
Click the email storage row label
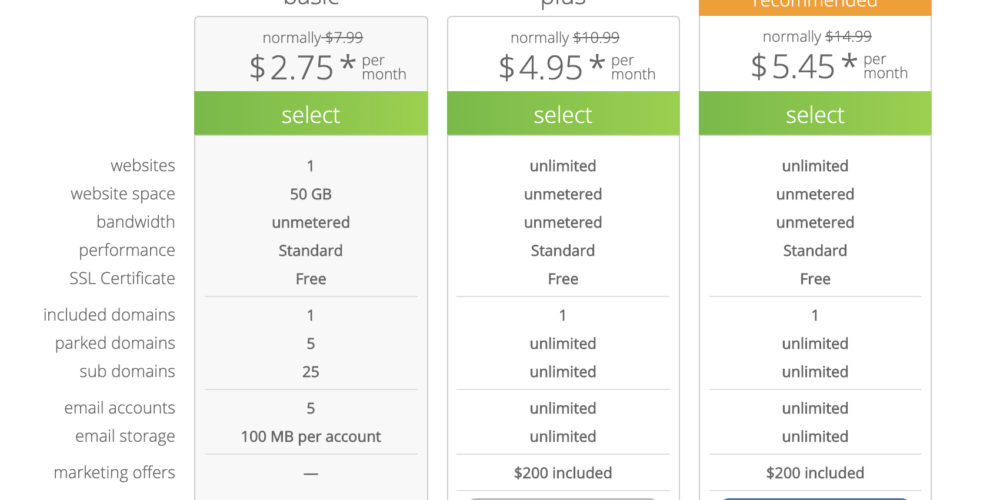125,436
